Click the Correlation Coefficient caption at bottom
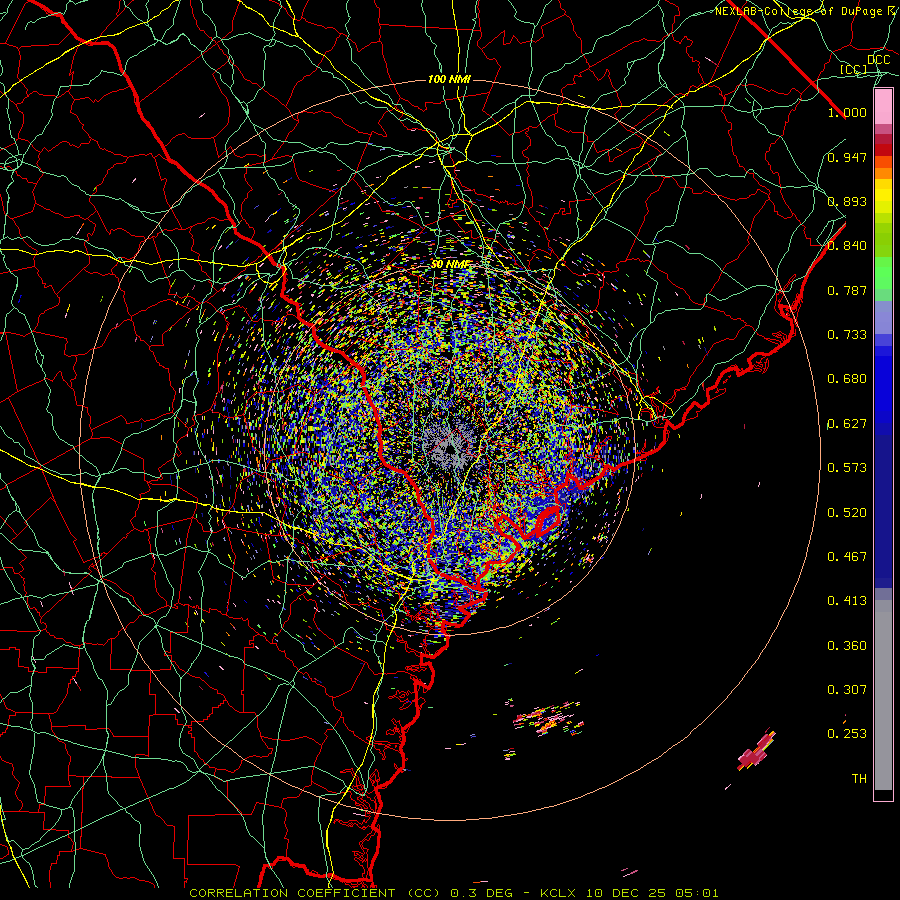900x900 pixels. tap(454, 893)
